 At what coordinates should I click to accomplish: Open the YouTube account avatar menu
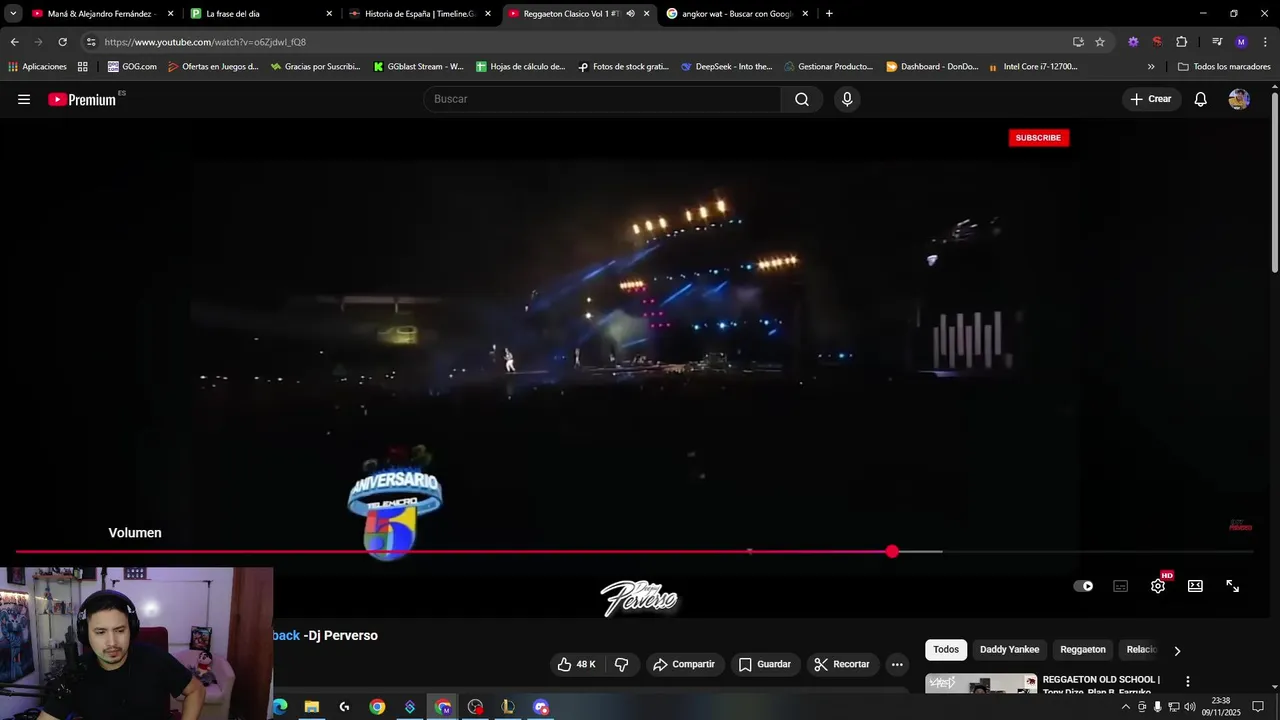[1239, 99]
